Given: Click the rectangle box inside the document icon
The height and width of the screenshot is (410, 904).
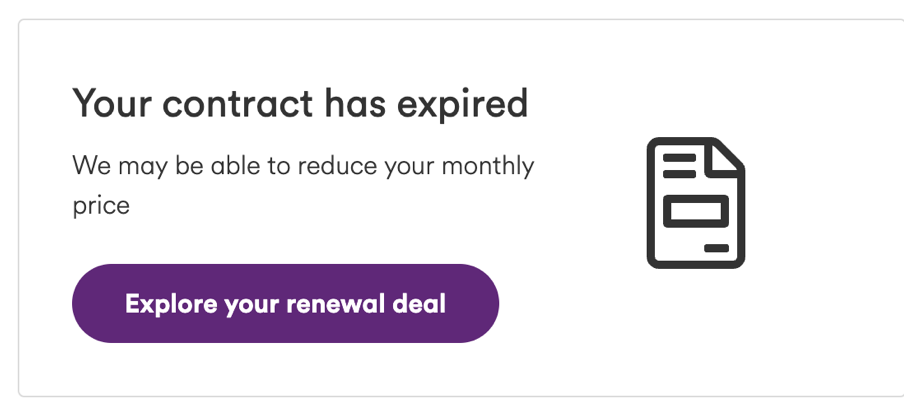Looking at the screenshot, I should click(696, 211).
